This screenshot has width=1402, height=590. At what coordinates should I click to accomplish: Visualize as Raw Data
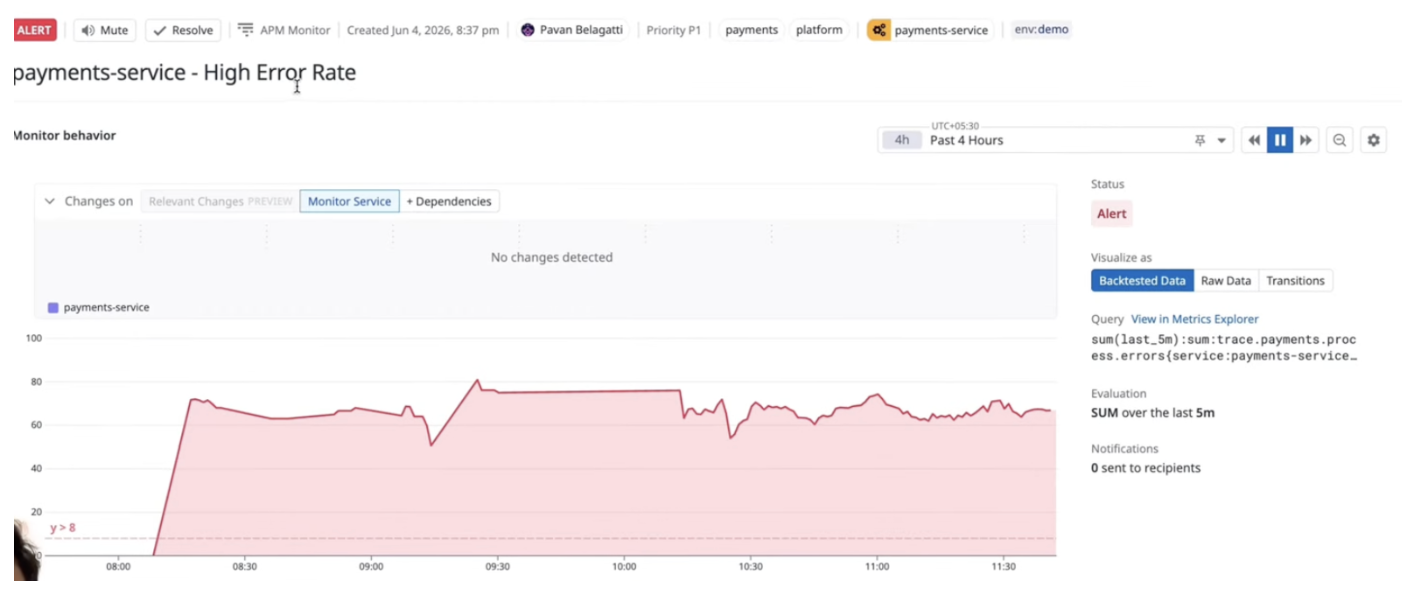1226,281
